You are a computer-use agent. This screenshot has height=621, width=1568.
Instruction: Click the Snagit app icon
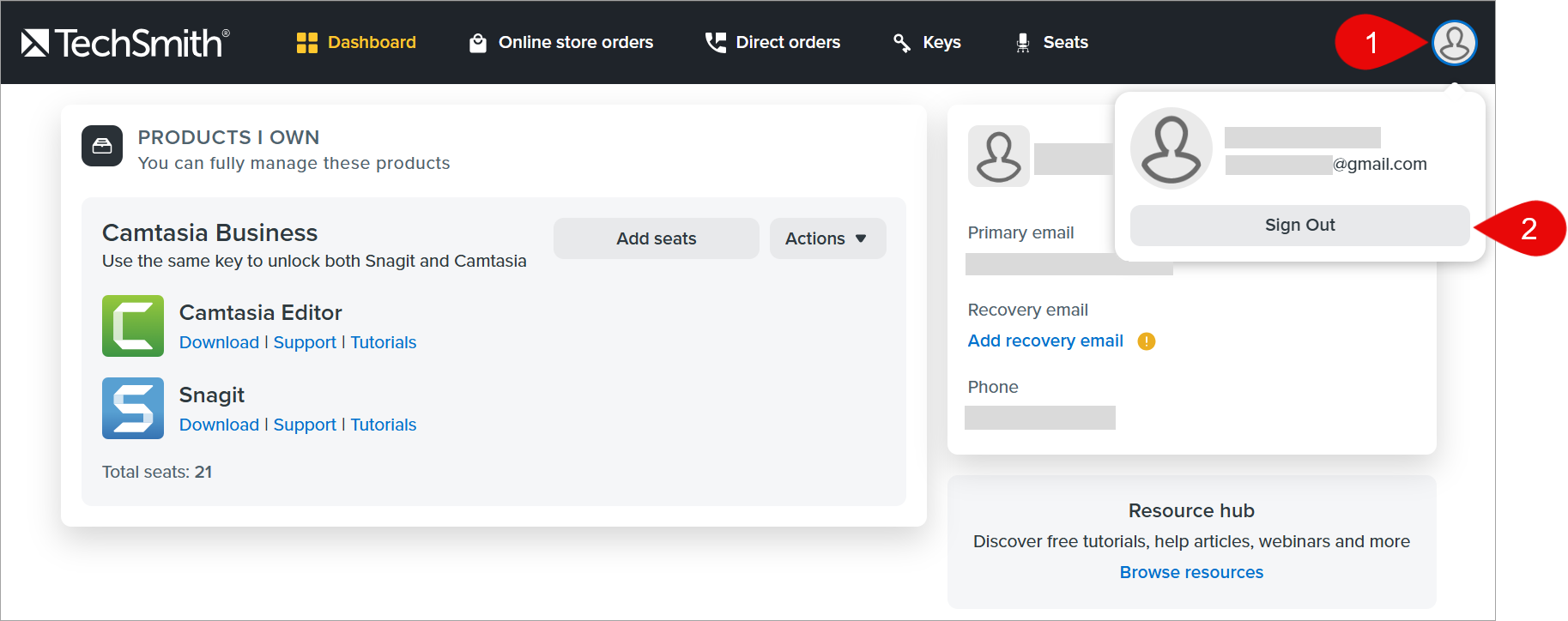133,408
